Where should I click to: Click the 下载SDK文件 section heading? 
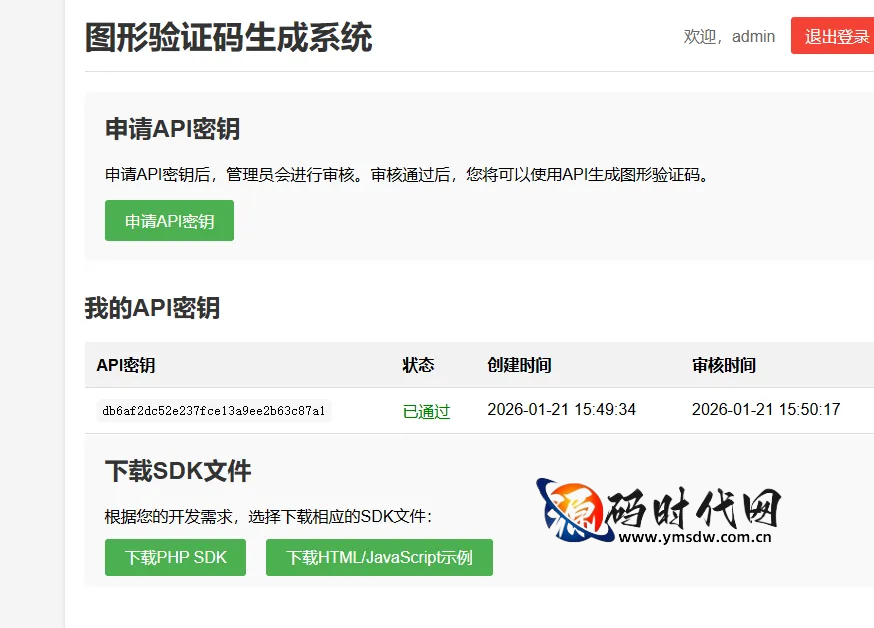pos(178,471)
